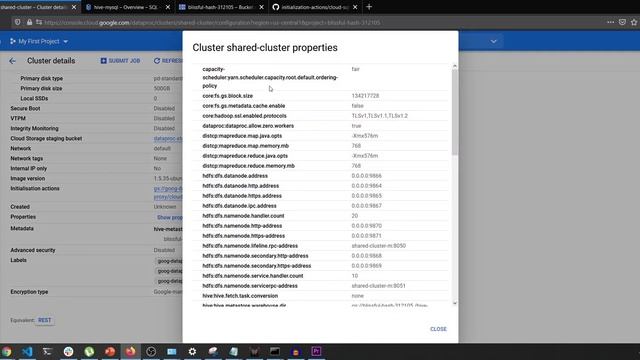The height and width of the screenshot is (360, 640).
Task: Close the blissful-hash-312105 Bucket tab
Action: coord(262,7)
